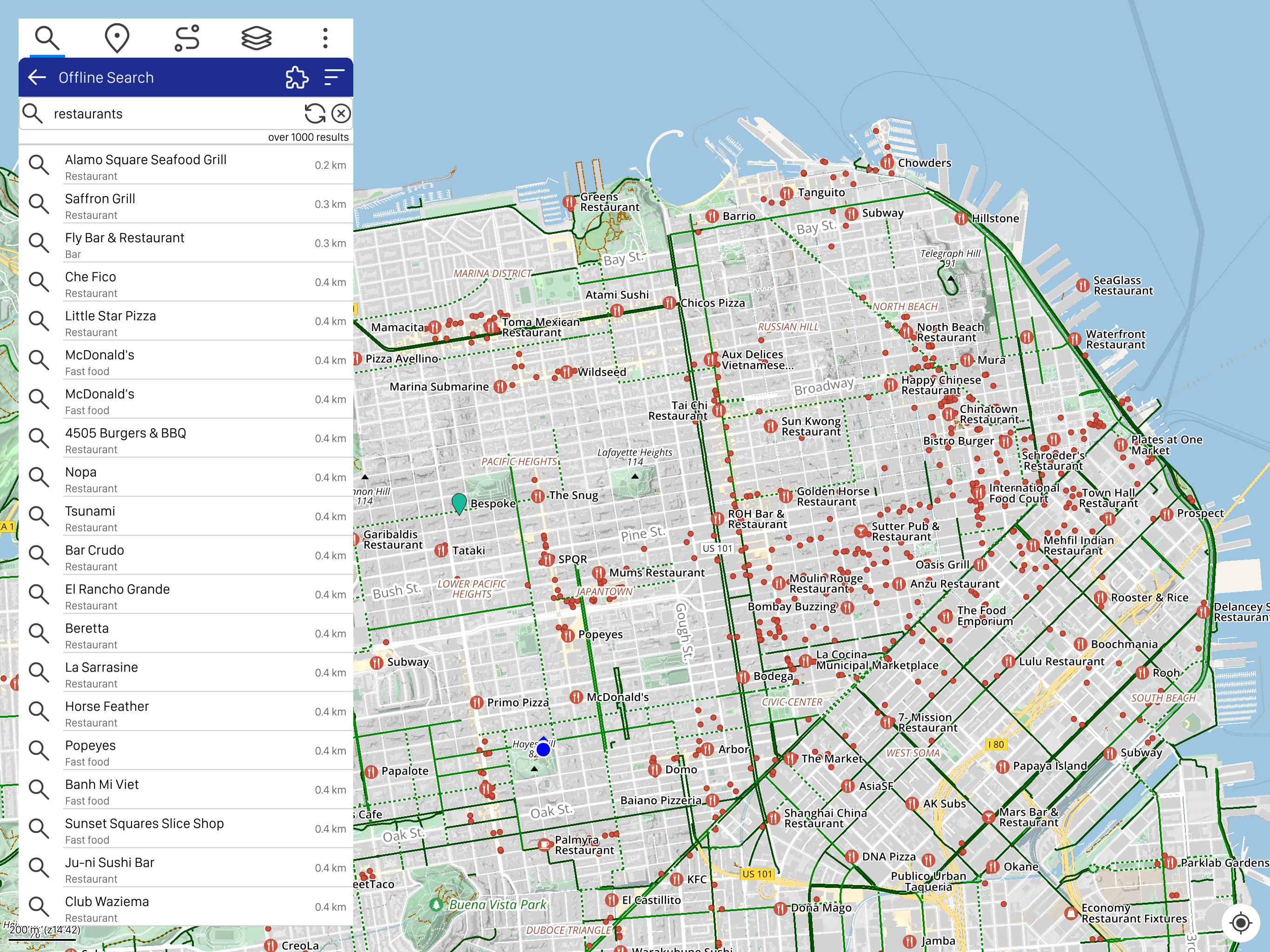Select Fly Bar & Restaurant result

(x=186, y=244)
